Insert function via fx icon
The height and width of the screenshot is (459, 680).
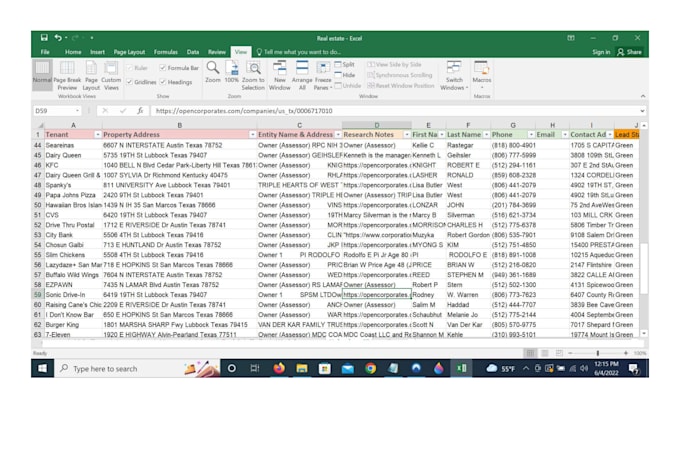tap(140, 111)
